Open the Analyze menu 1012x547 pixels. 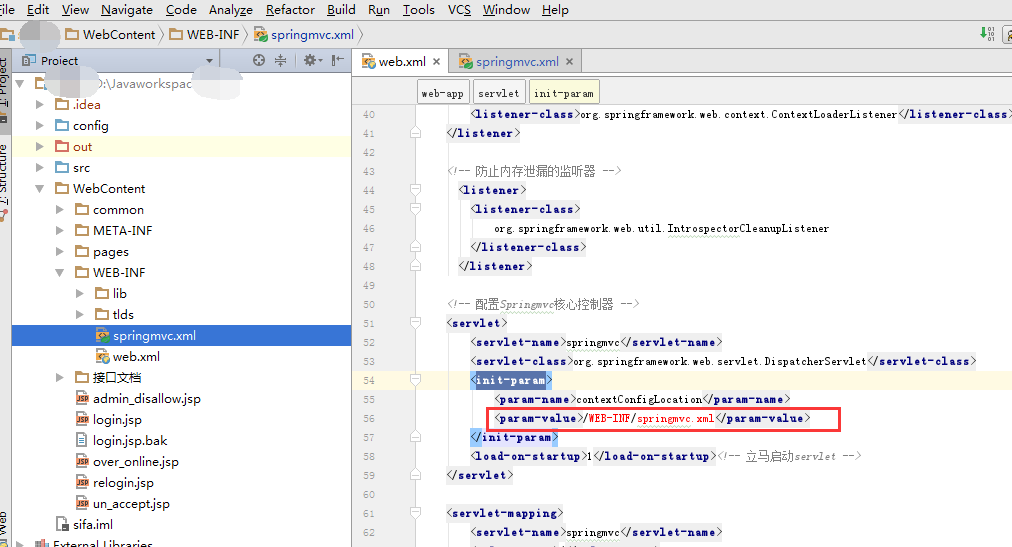click(x=231, y=10)
